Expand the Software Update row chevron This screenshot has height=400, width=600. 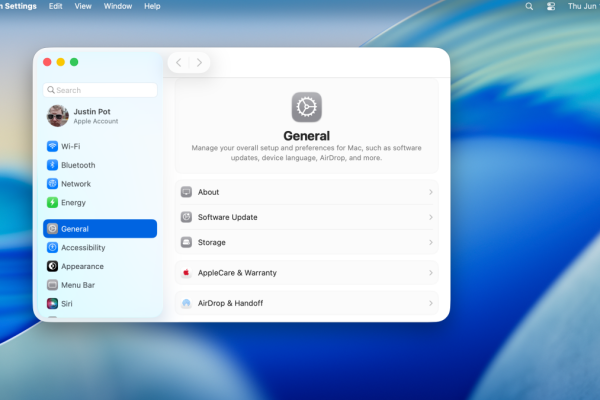coord(430,217)
